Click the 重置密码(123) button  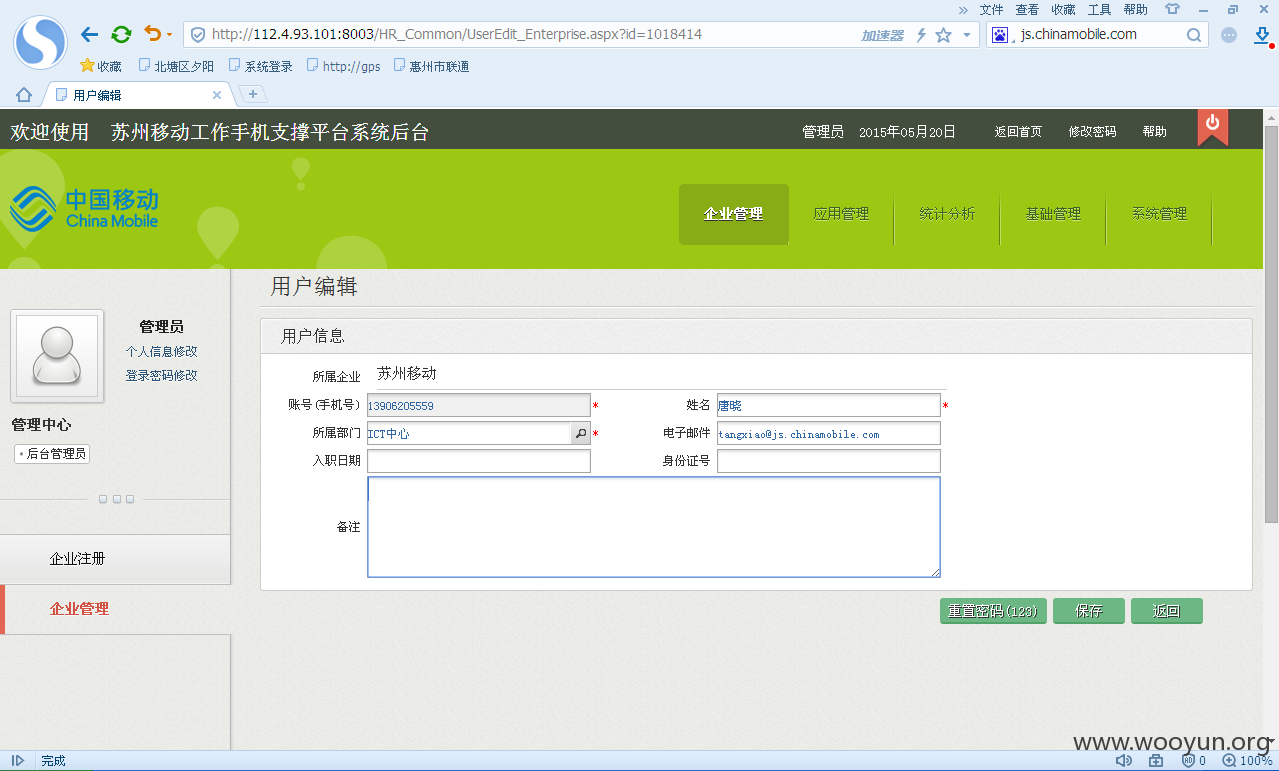click(x=993, y=611)
